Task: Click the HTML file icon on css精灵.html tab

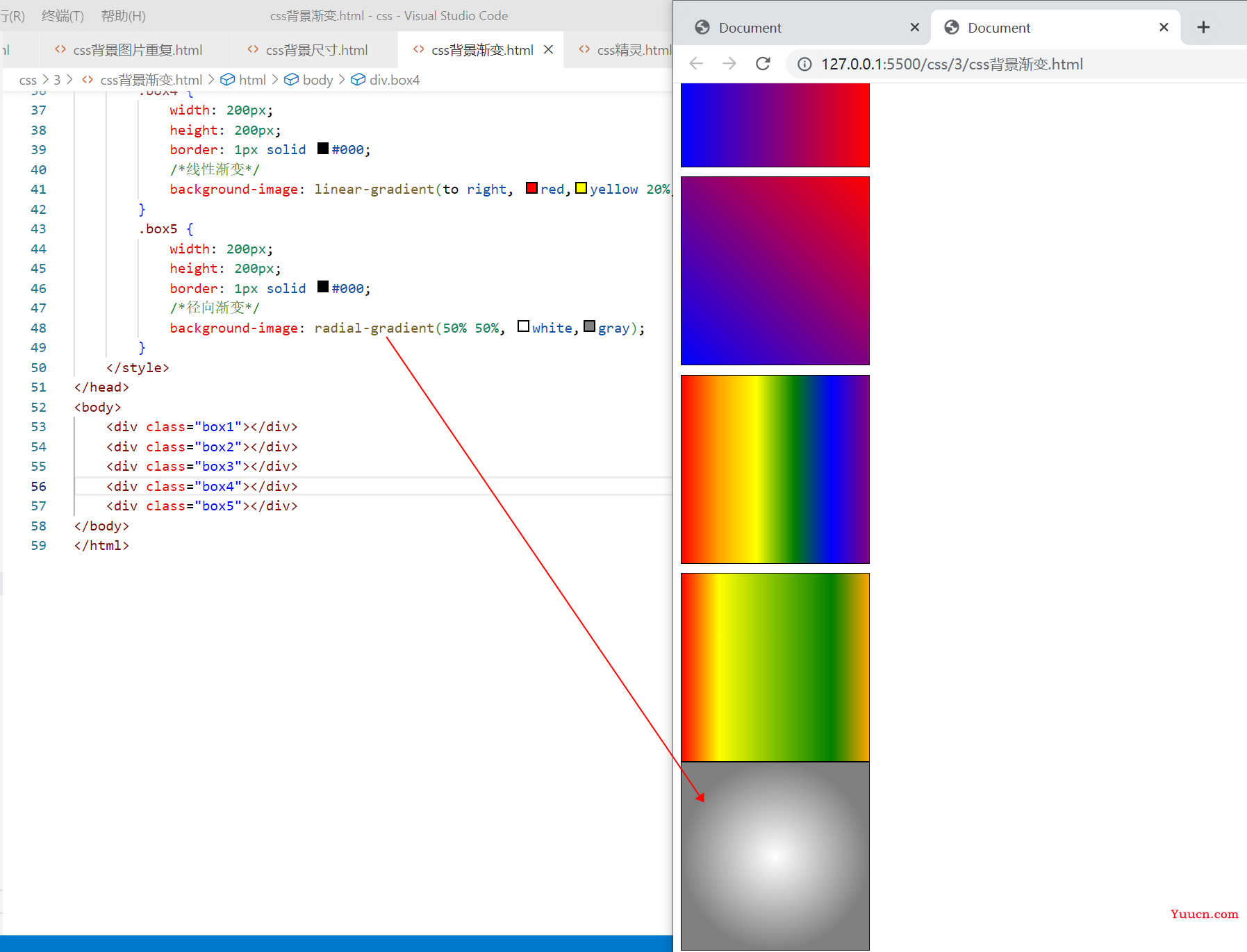Action: [x=584, y=50]
